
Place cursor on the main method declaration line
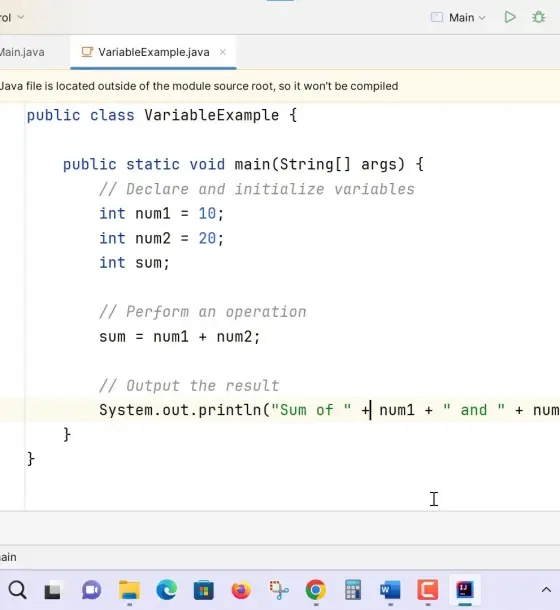click(x=243, y=164)
